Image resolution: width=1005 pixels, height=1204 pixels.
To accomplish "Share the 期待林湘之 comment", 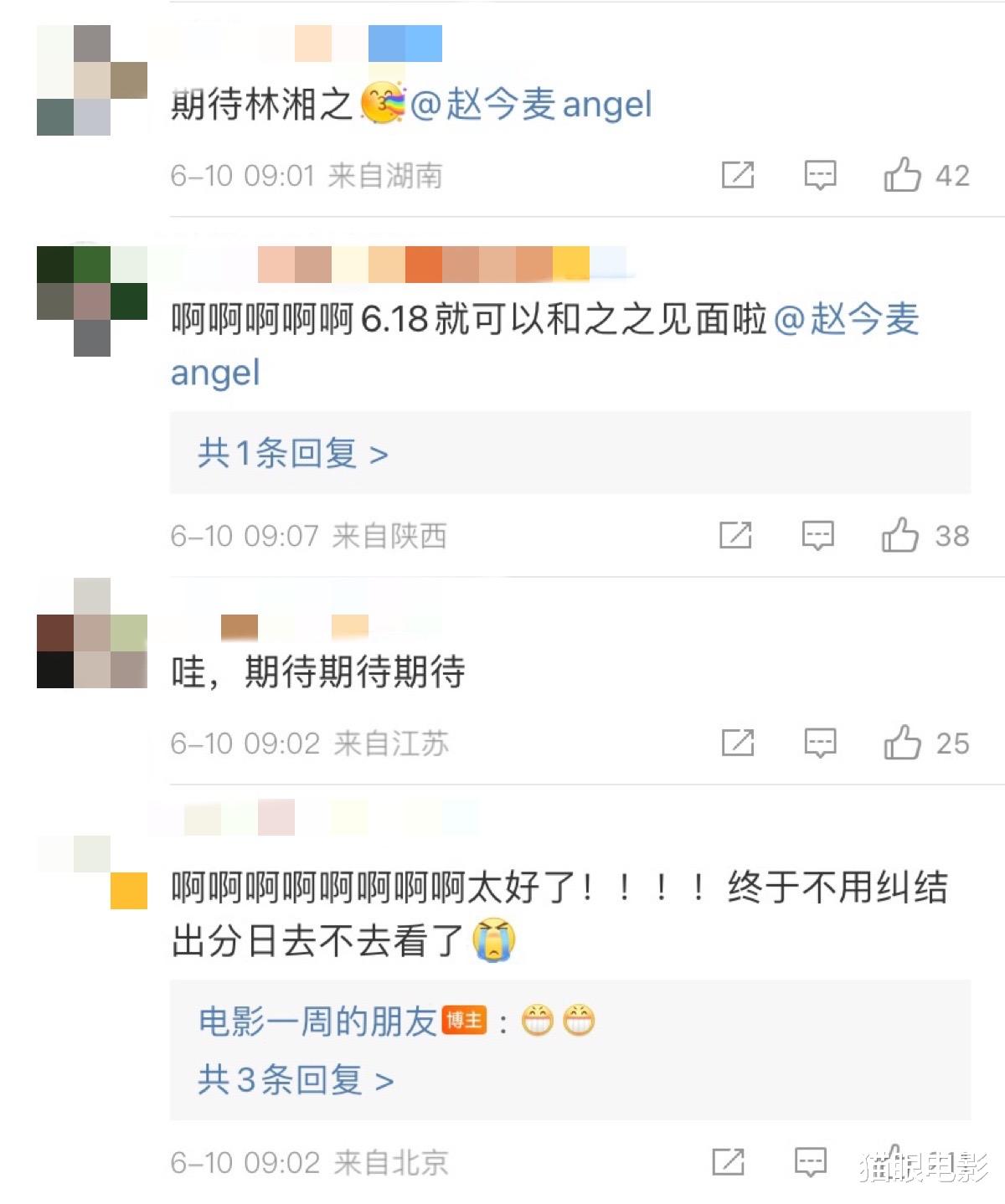I will (738, 175).
